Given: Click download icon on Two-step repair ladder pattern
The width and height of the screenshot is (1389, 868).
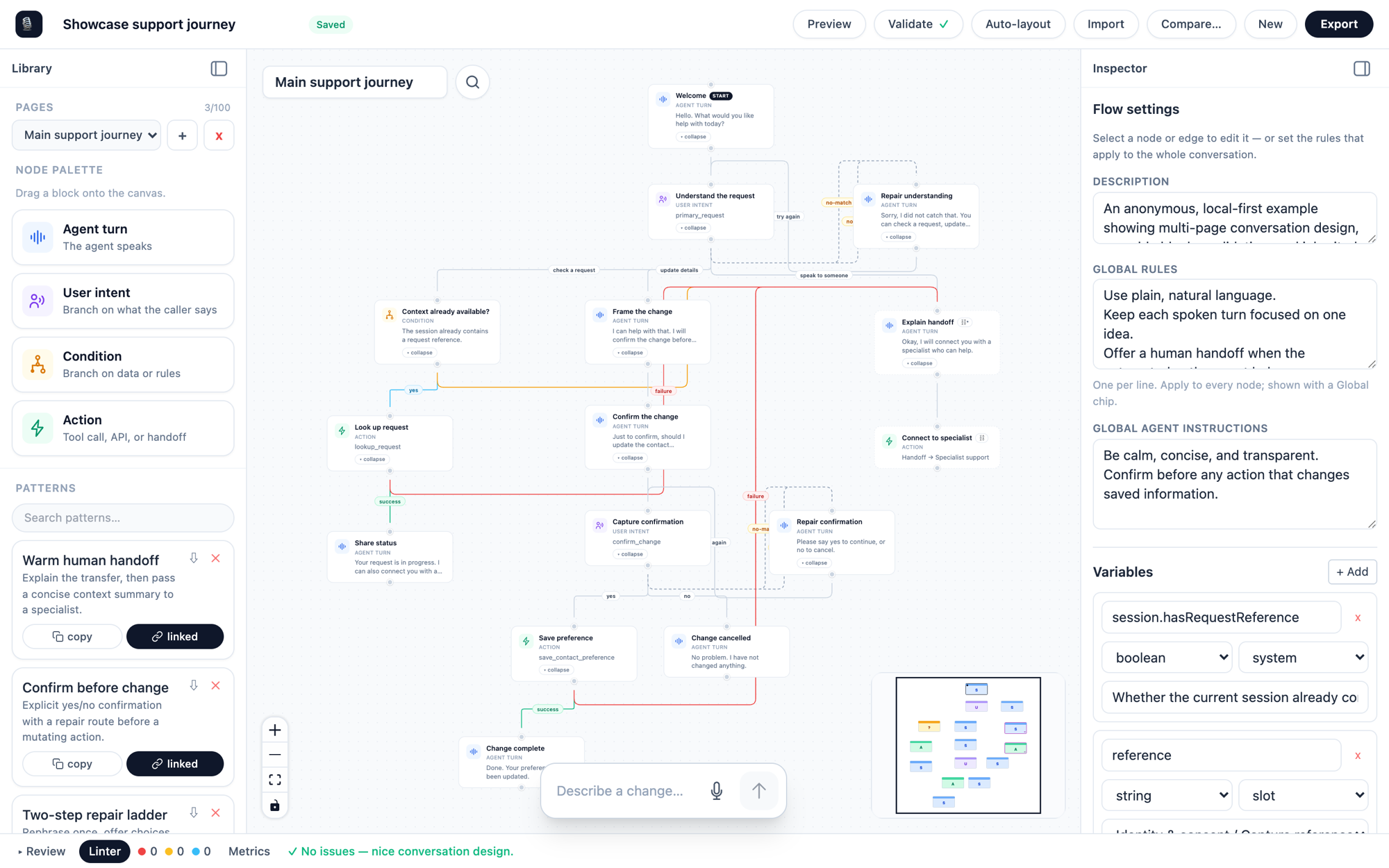Looking at the screenshot, I should pyautogui.click(x=194, y=812).
